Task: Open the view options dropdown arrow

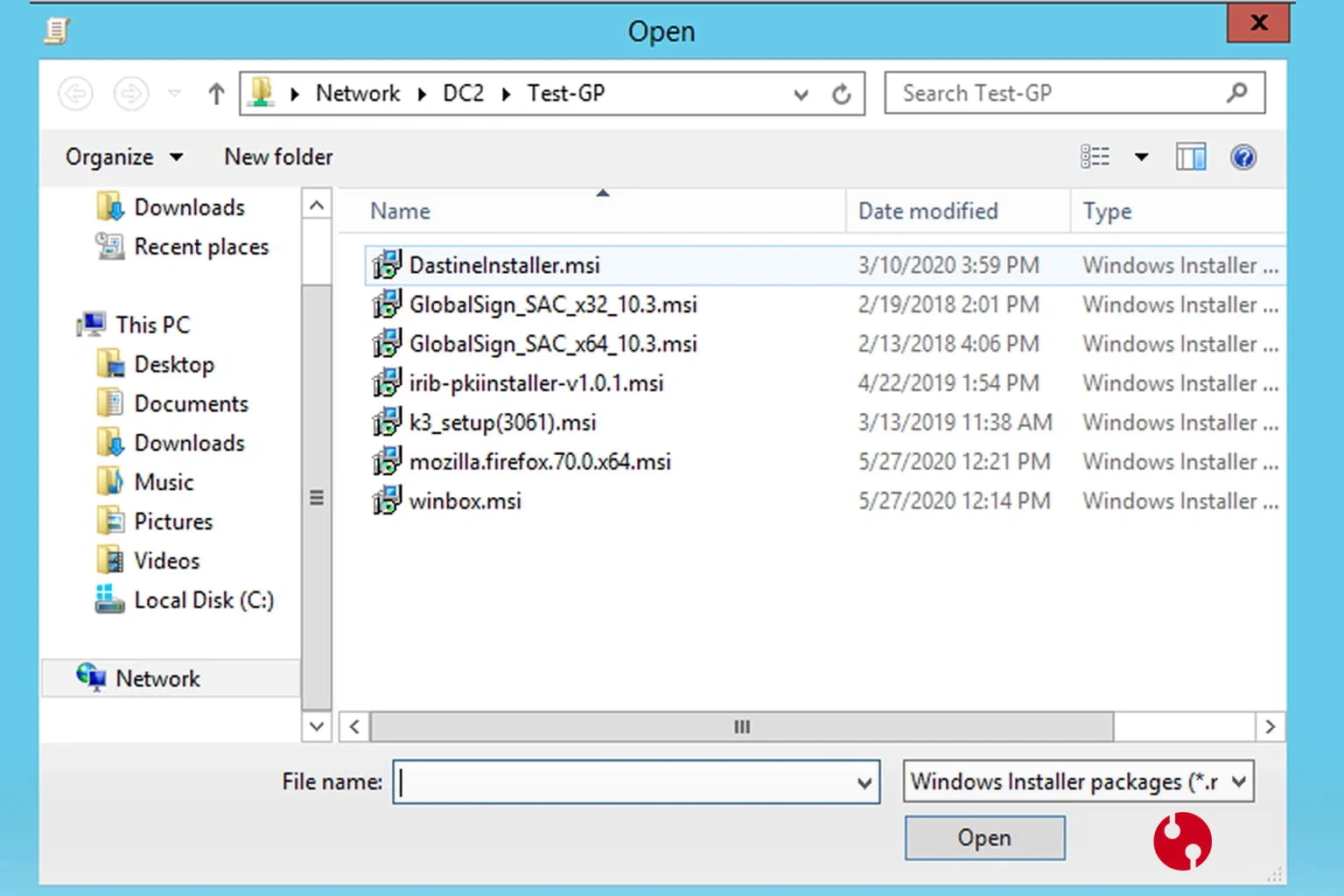Action: point(1141,157)
